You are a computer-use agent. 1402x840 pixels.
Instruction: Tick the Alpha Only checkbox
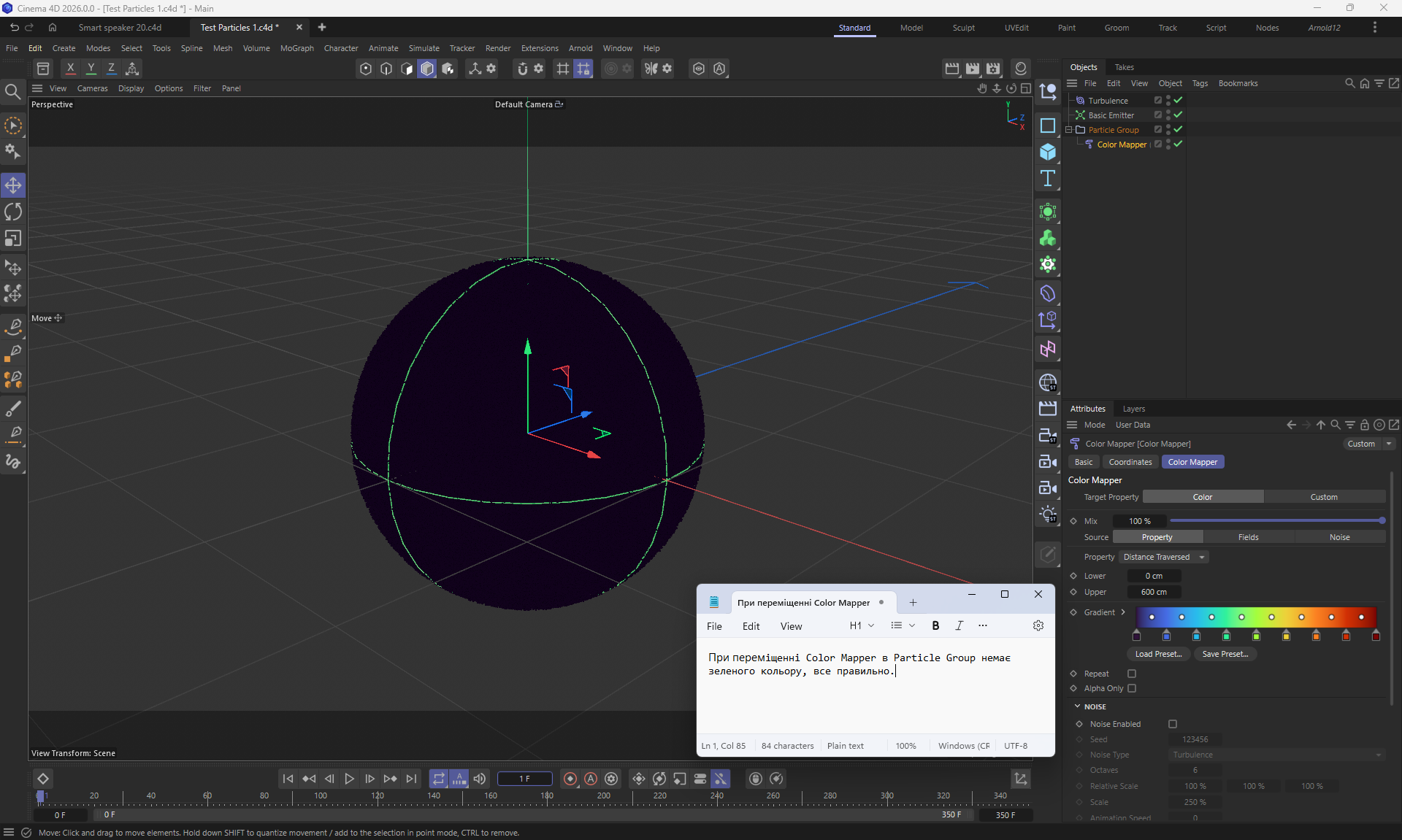pyautogui.click(x=1132, y=688)
